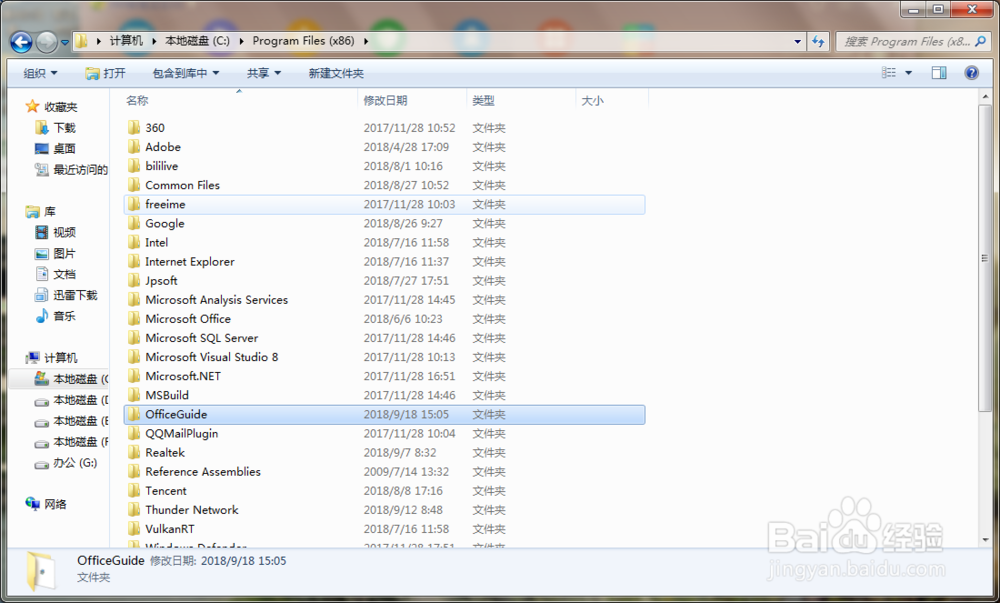Click the file list scroll-up arrow
Screen dimensions: 1000x603
point(985,98)
